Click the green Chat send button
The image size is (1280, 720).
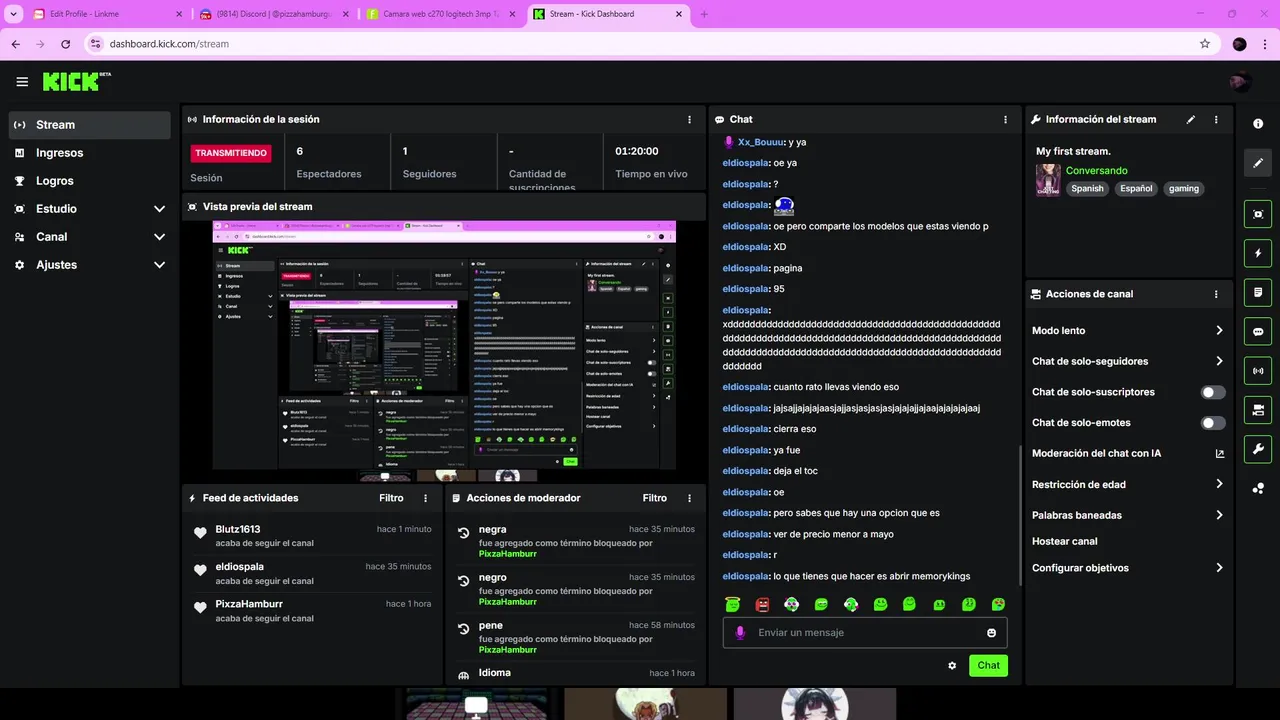(x=988, y=665)
